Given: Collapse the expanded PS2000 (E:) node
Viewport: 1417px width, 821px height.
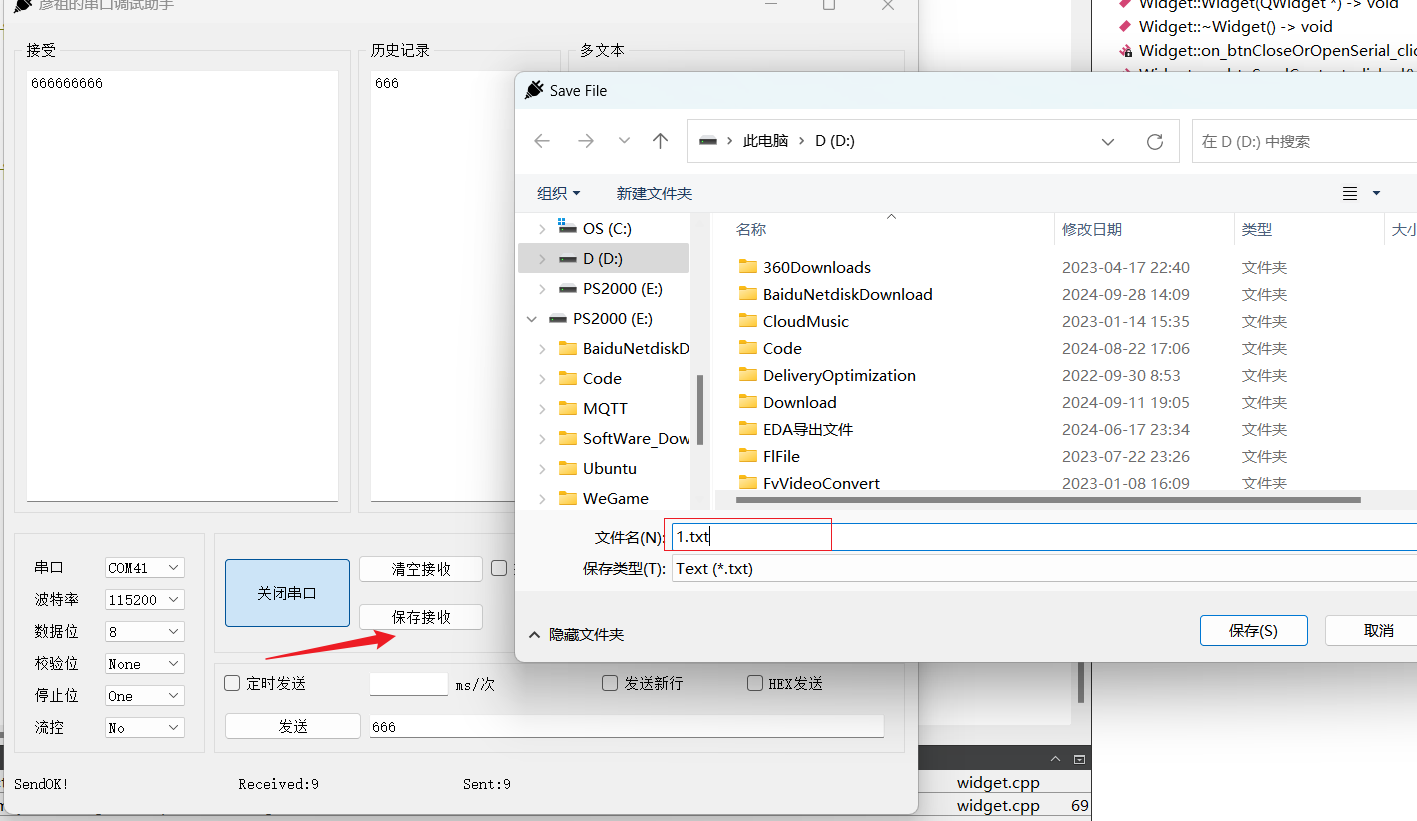Looking at the screenshot, I should click(532, 319).
